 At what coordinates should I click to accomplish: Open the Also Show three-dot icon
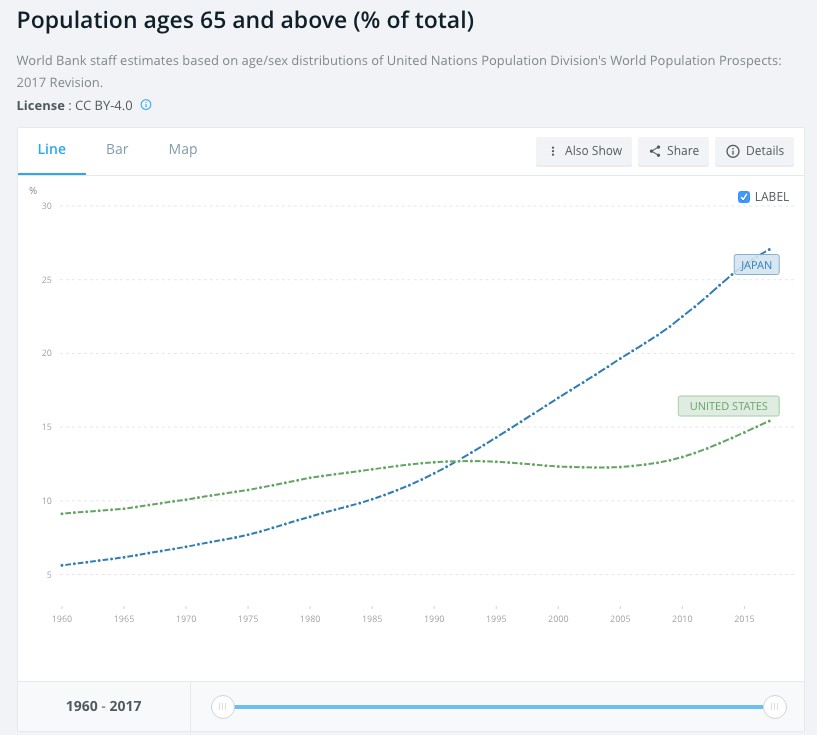(x=552, y=151)
